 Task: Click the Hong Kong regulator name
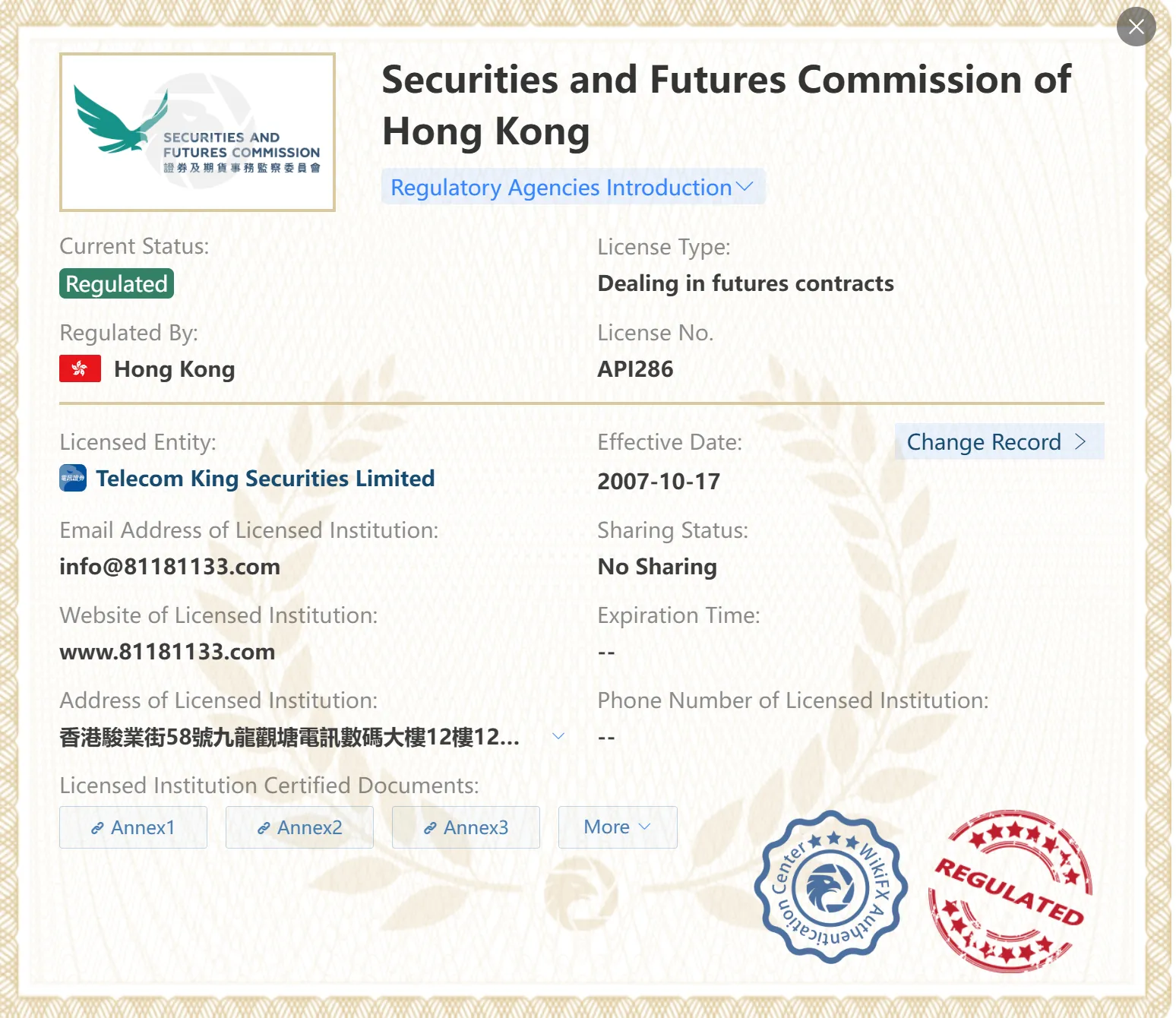click(174, 369)
